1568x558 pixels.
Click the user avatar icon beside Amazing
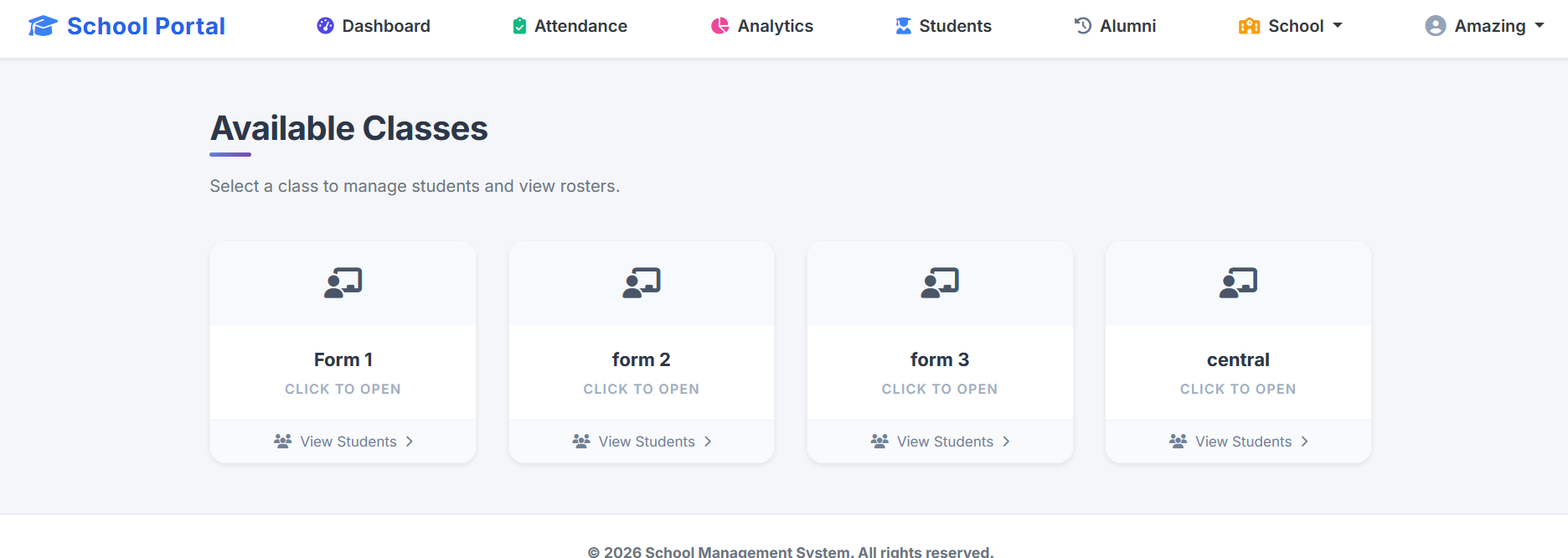point(1436,26)
